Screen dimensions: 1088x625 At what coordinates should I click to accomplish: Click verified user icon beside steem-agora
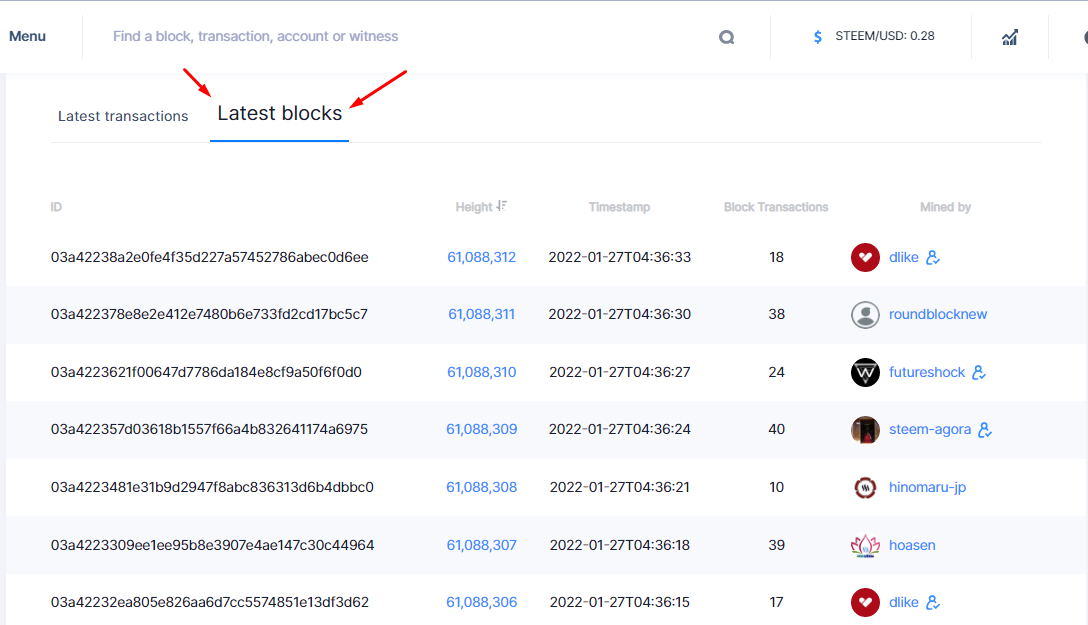985,430
